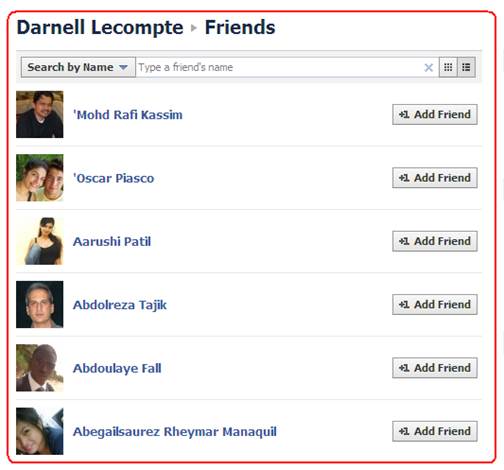This screenshot has height=470, width=504.
Task: Open Abdoulaye Fall profile link
Action: (117, 368)
